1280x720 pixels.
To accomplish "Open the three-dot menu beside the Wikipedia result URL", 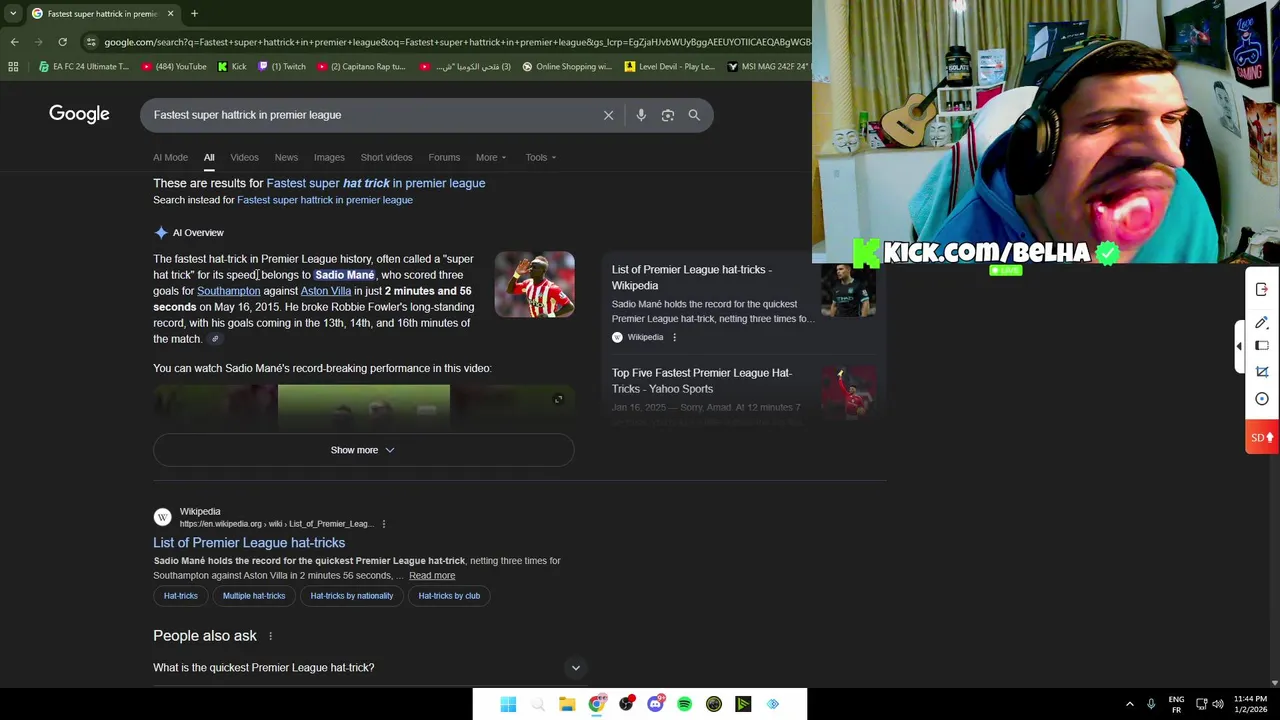I will point(383,524).
